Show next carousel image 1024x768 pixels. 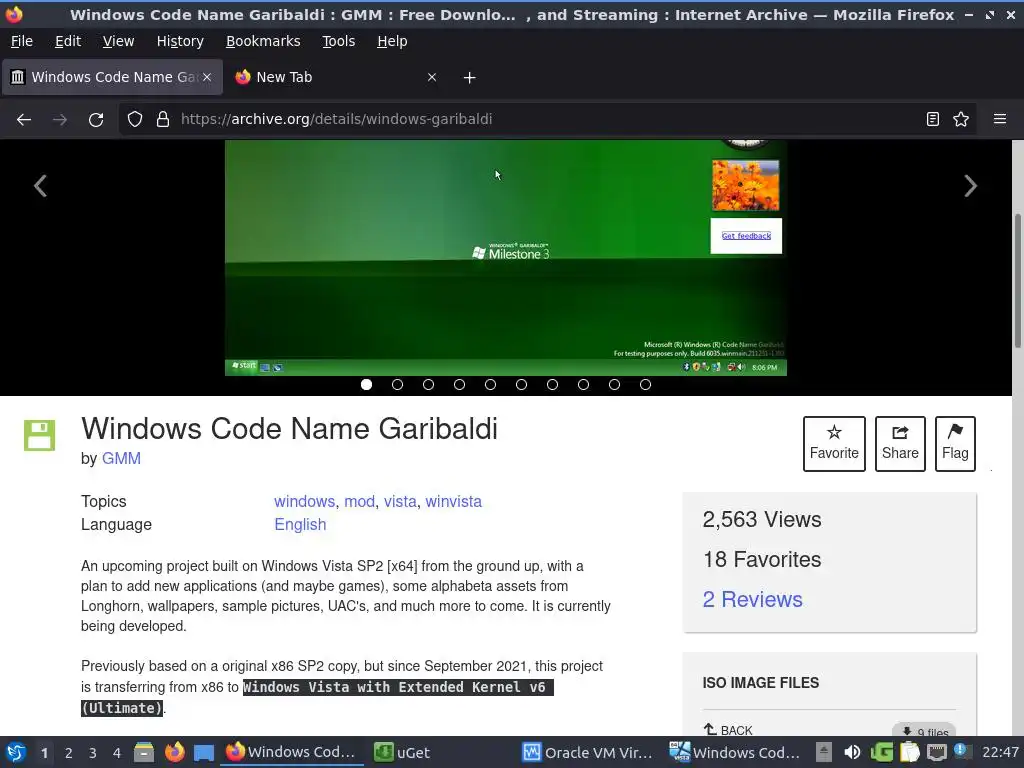[970, 186]
